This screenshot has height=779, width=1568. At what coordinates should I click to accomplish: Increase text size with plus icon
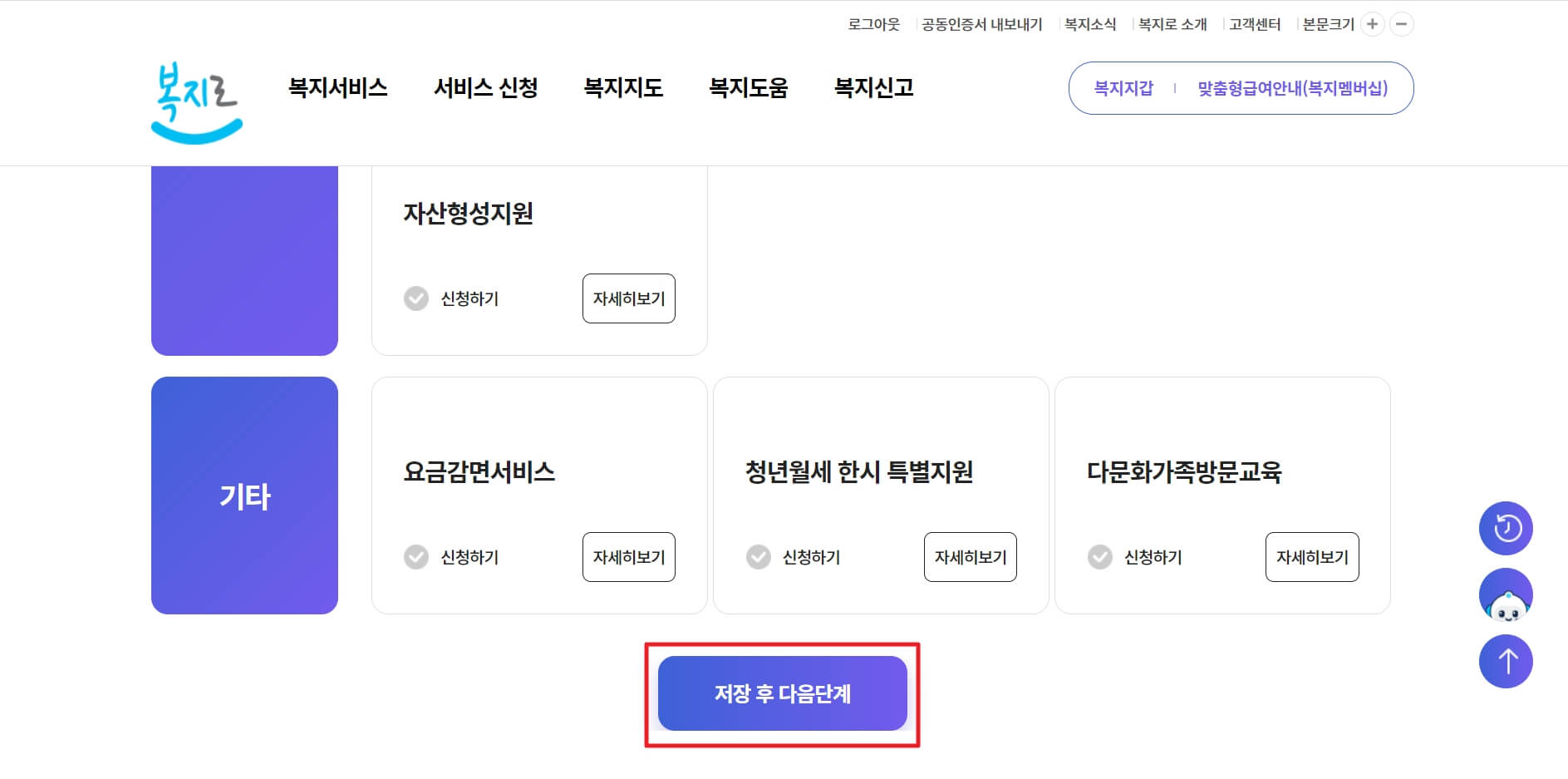(1373, 24)
